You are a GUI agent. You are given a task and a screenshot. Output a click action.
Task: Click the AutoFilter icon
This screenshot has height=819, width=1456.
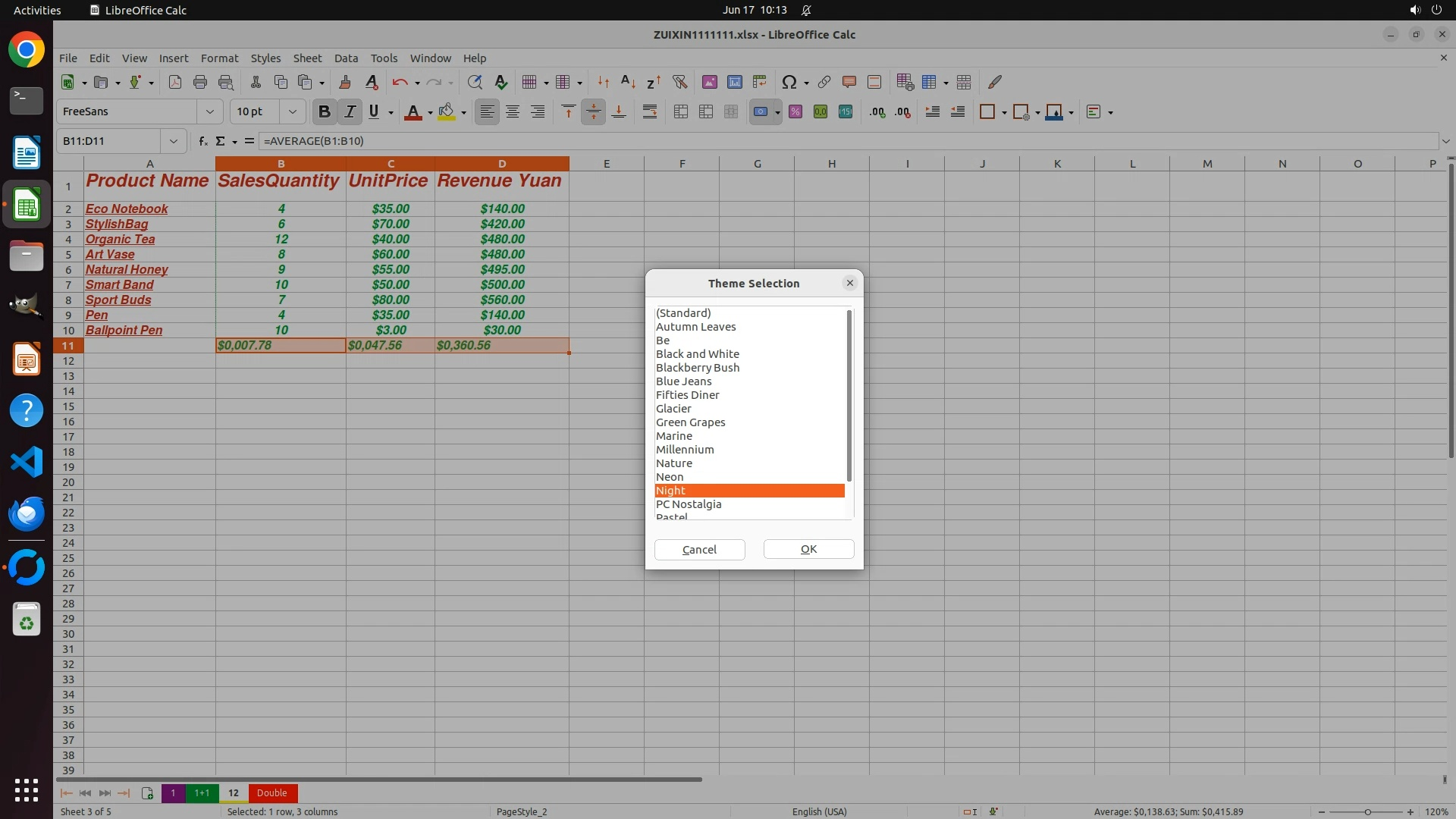(x=679, y=82)
